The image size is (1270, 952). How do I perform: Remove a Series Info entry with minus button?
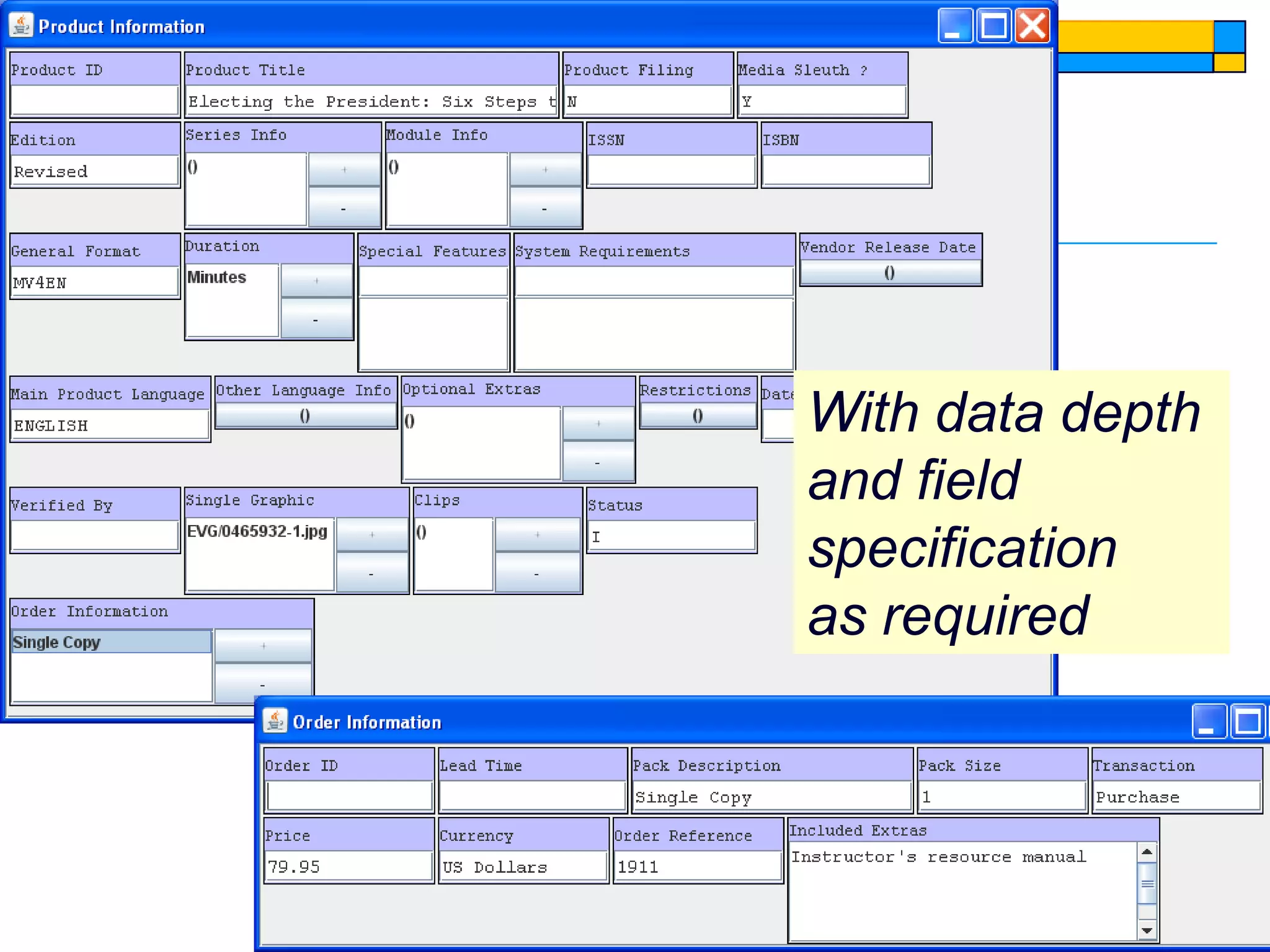(344, 207)
